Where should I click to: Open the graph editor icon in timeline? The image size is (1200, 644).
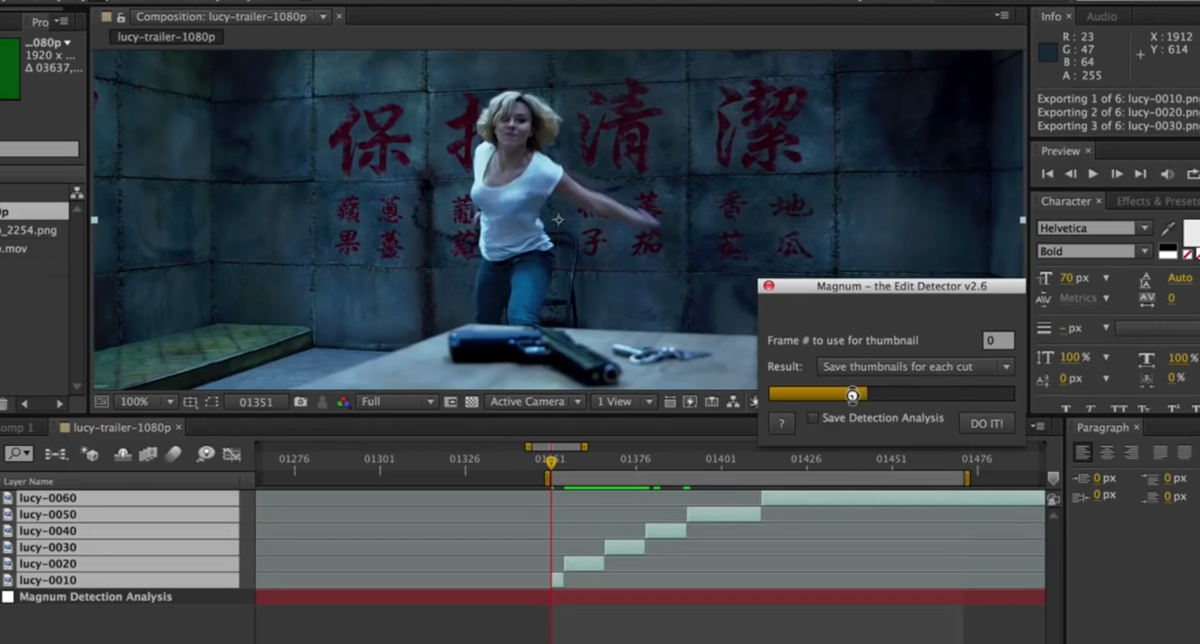[x=231, y=454]
